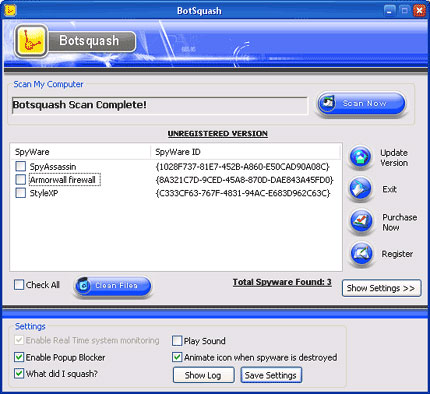Select the StyleXP entry name
The image size is (430, 394).
(44, 193)
